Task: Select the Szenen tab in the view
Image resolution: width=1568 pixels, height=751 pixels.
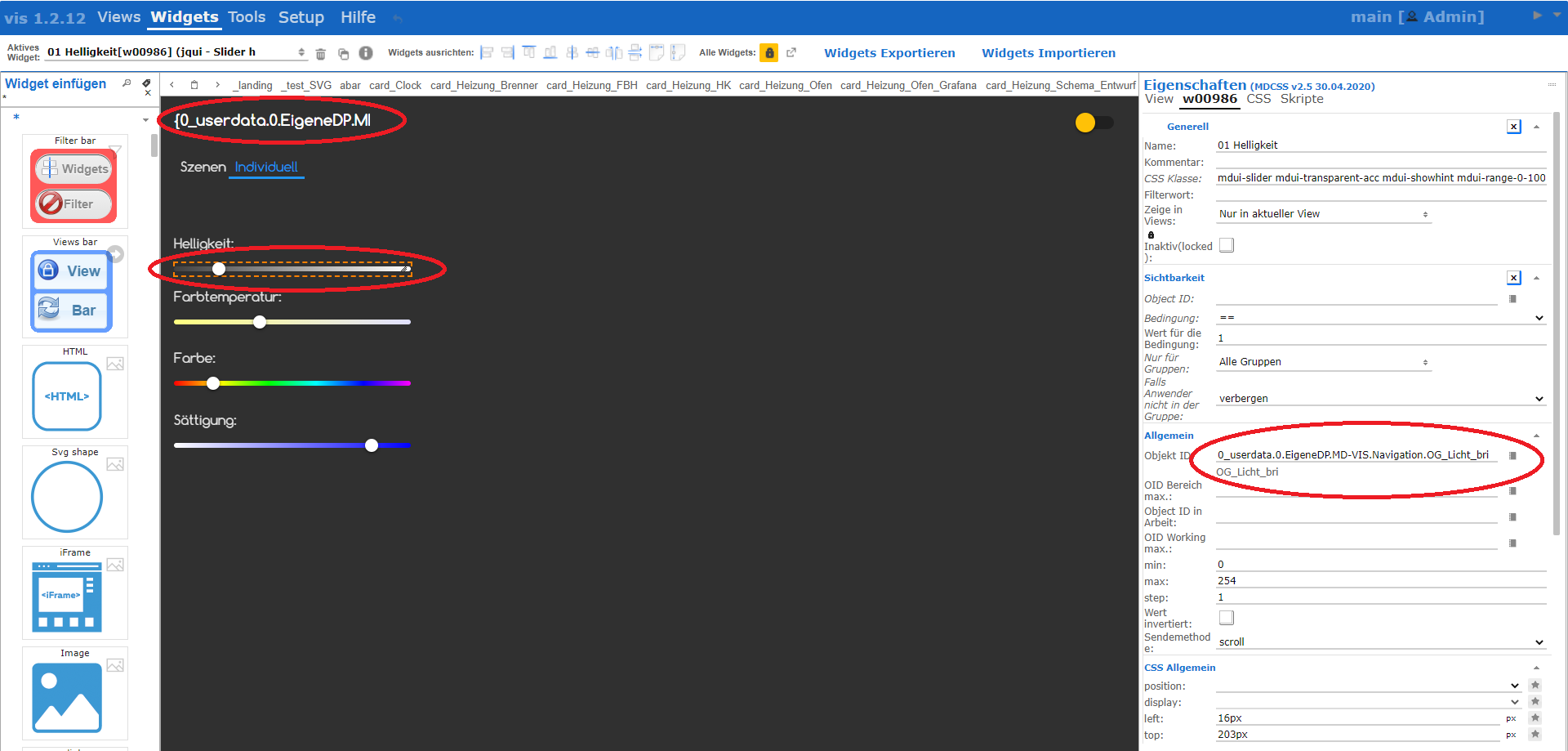Action: click(203, 167)
